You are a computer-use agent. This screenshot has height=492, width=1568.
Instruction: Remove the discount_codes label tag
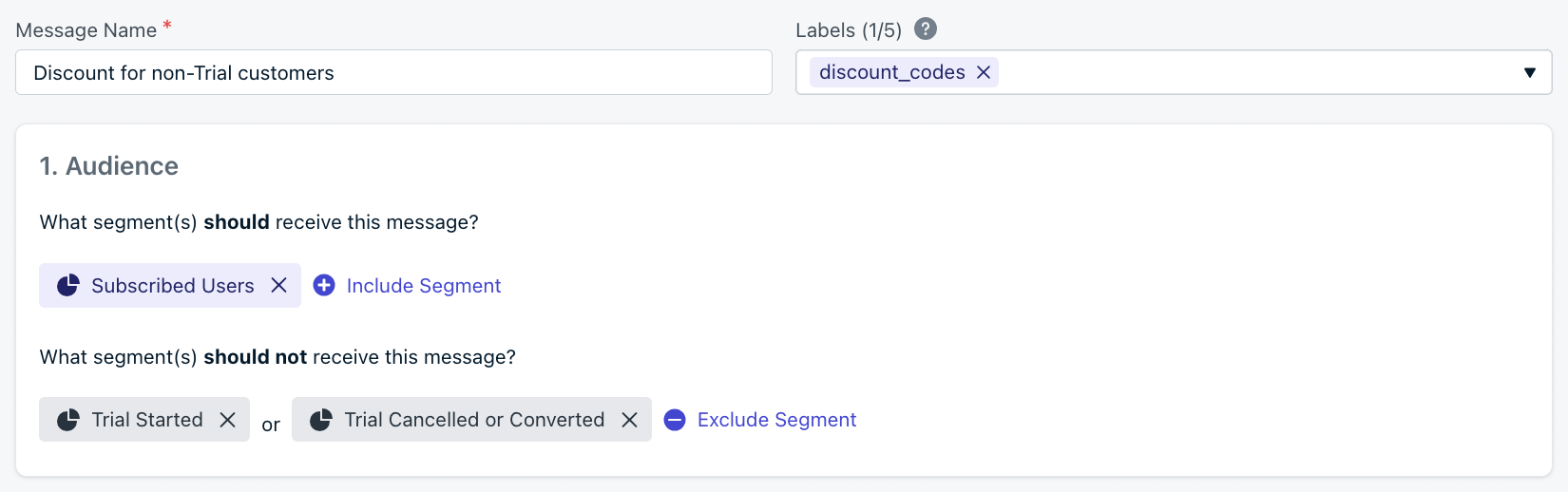[x=984, y=72]
